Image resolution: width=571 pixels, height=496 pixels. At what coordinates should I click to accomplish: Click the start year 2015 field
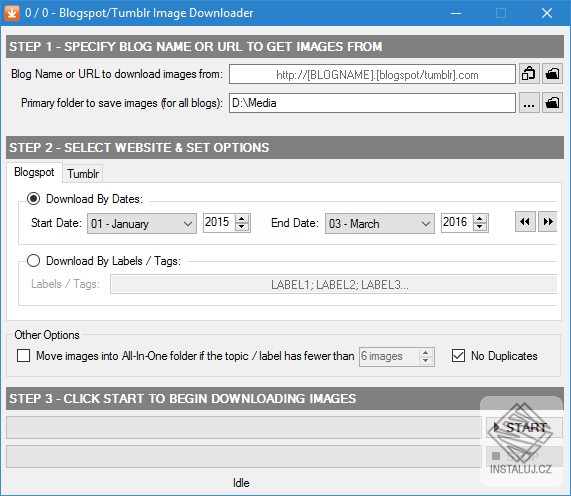tap(220, 223)
